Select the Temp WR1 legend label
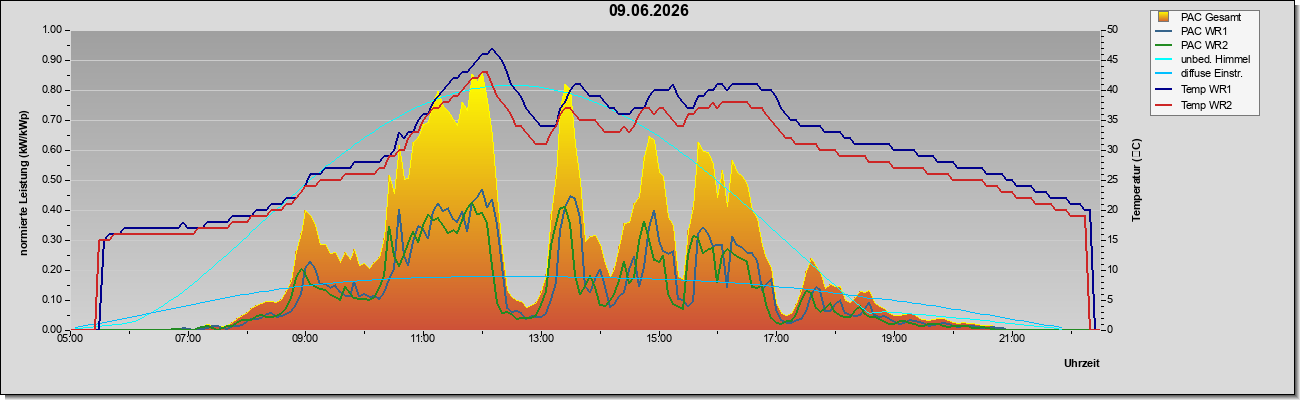1300x400 pixels. (1206, 90)
